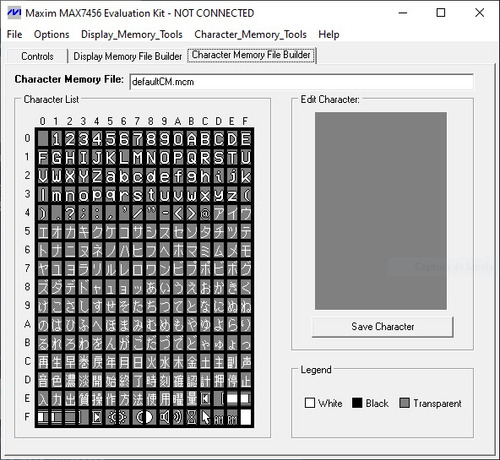Viewport: 500px width, 460px height.
Task: Pick the opening parenthesis character in row 3
Action: [x=246, y=194]
